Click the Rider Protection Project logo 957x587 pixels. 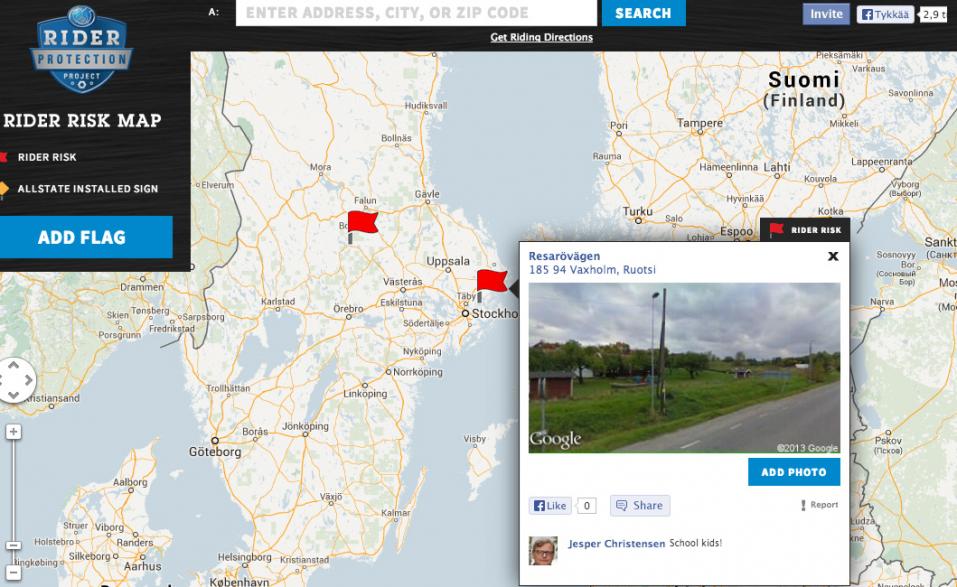click(80, 50)
